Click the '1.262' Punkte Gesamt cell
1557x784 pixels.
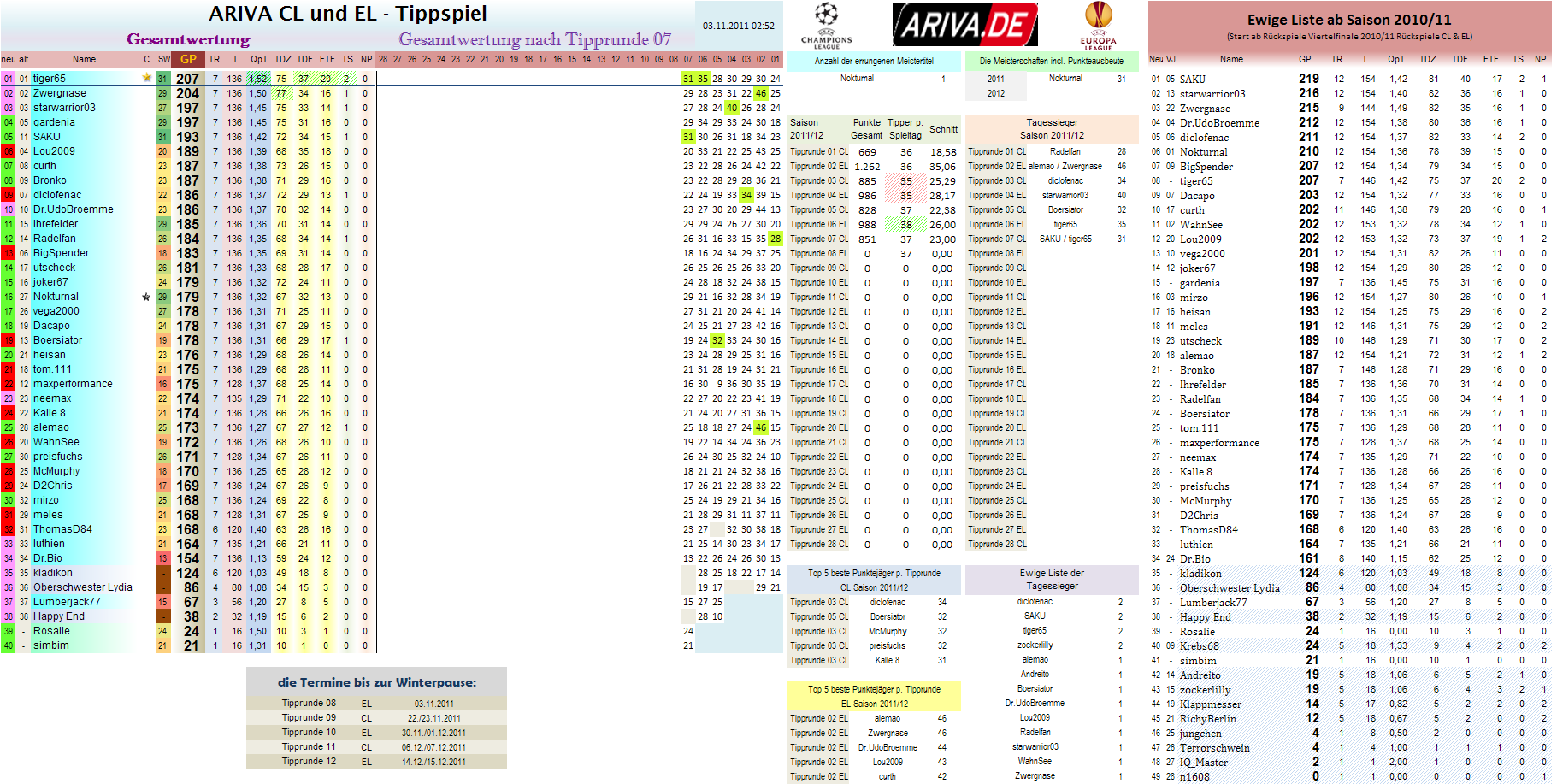coord(867,167)
